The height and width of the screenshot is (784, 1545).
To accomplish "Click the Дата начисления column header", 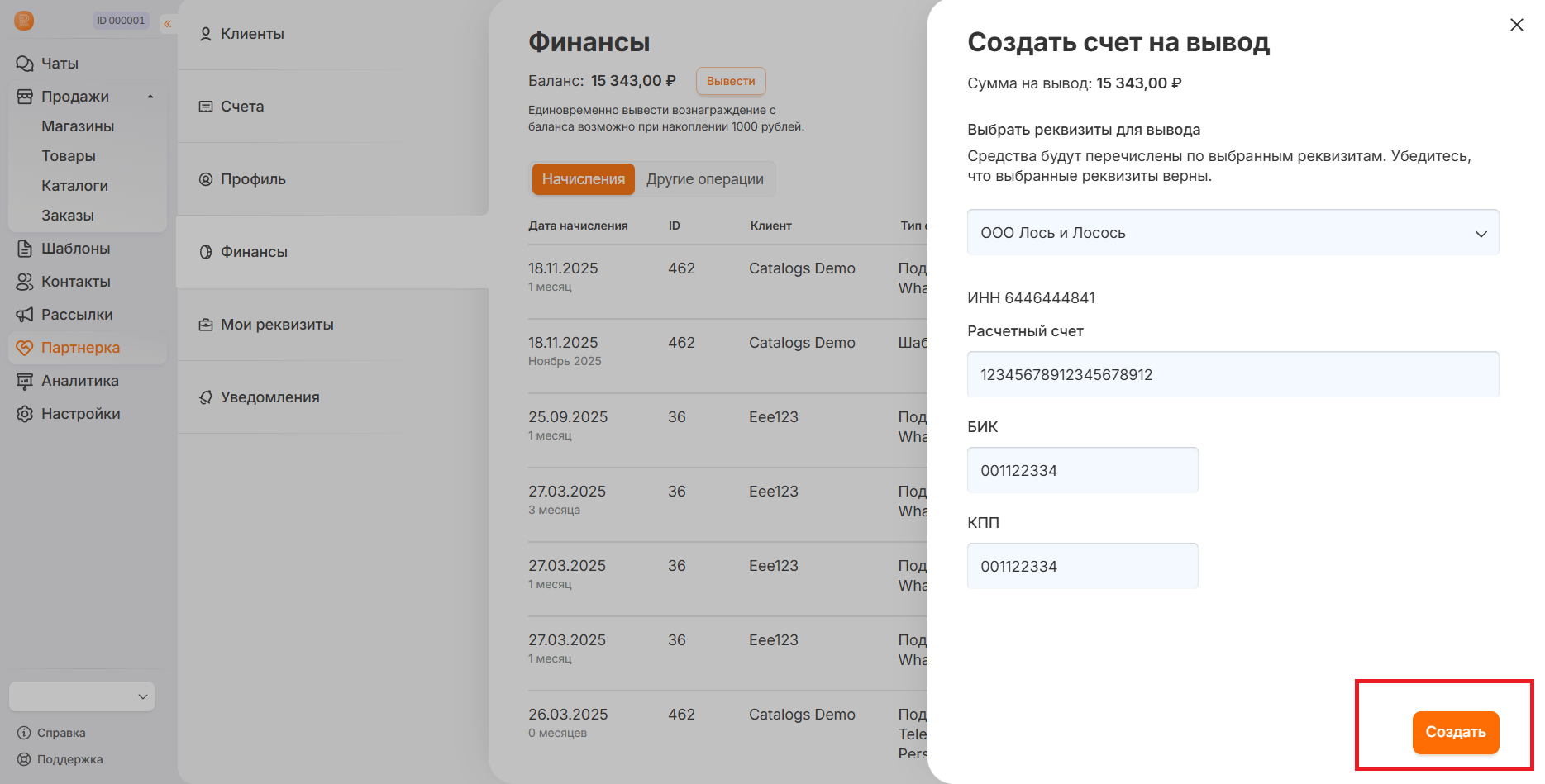I will point(578,226).
